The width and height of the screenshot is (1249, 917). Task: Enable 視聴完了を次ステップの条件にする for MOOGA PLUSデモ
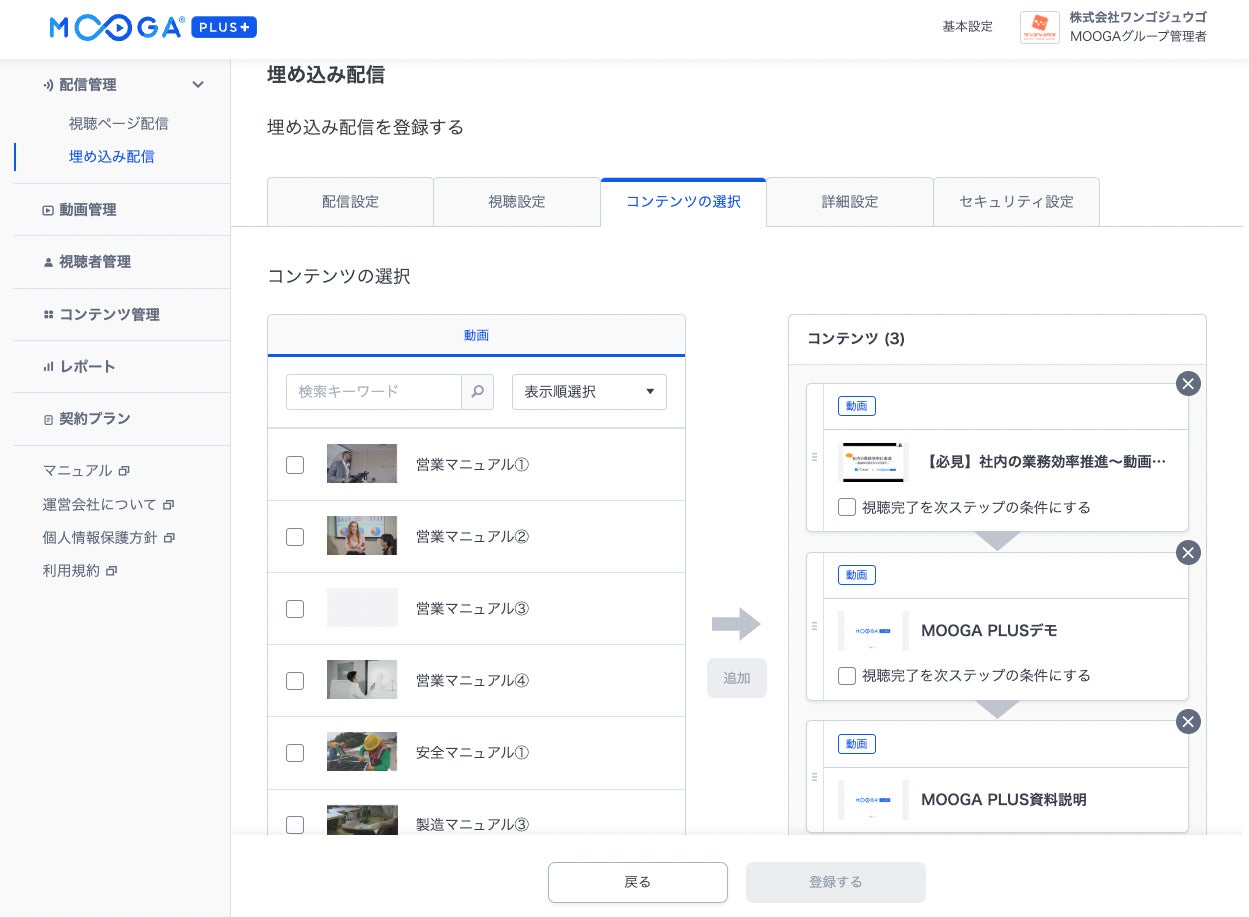coord(847,676)
